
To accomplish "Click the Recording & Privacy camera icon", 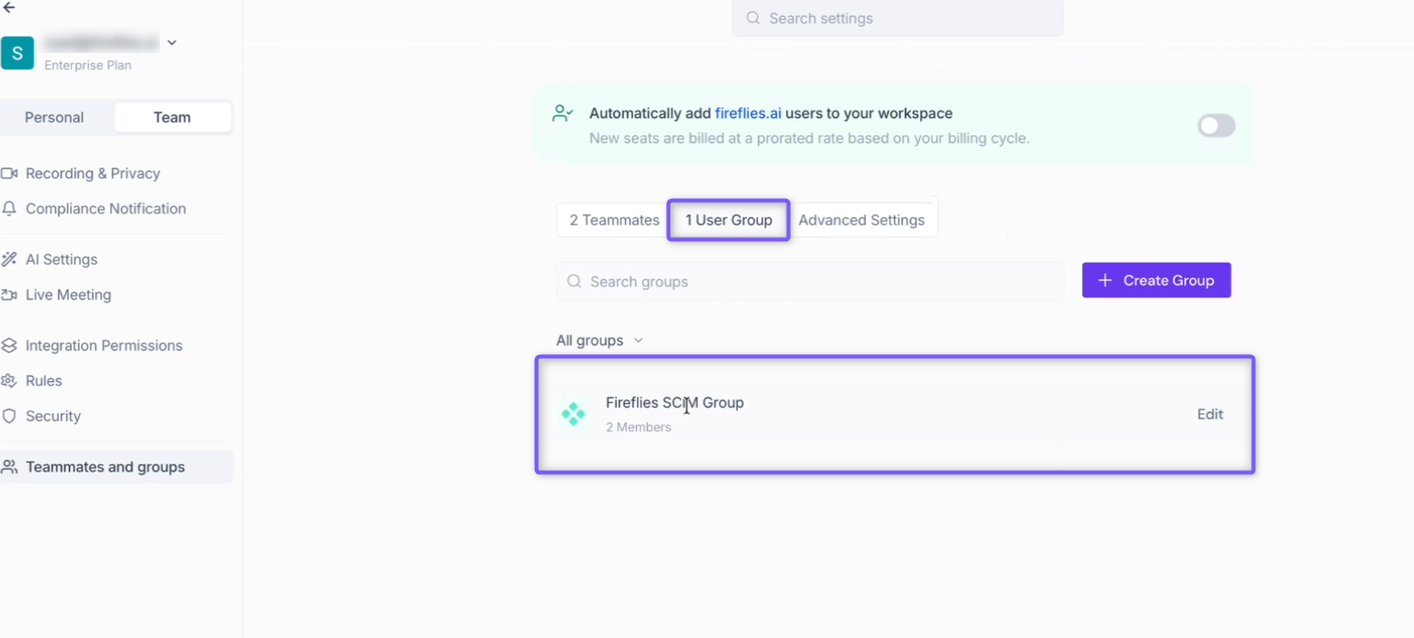I will click(x=9, y=173).
